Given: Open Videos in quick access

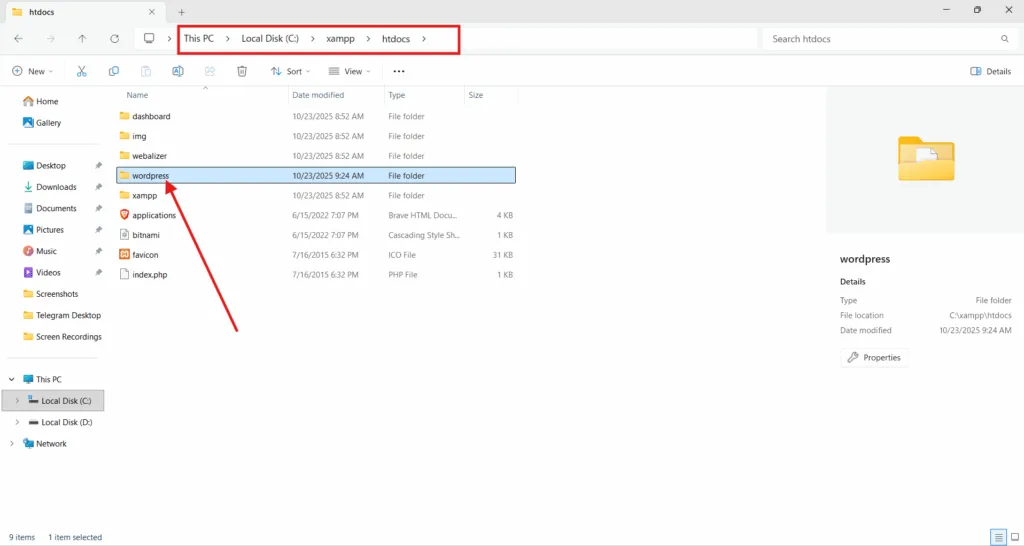Looking at the screenshot, I should click(42, 272).
